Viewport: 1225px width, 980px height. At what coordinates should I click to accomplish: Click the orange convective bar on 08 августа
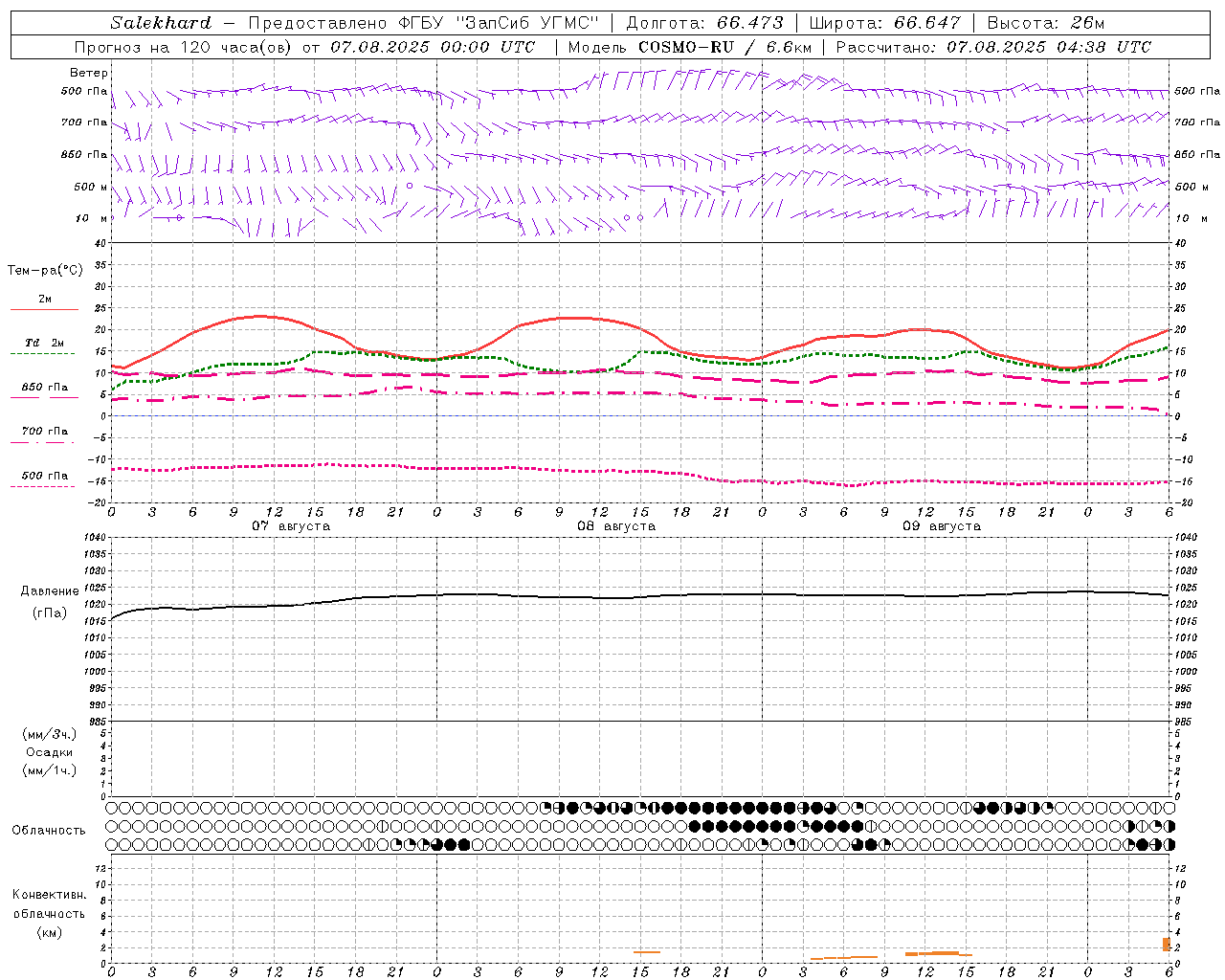[647, 951]
